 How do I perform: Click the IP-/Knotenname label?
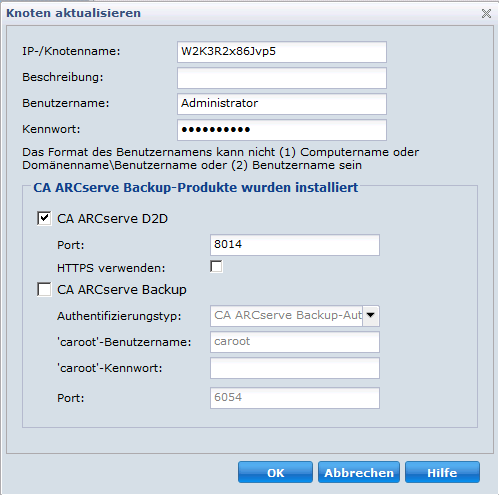click(x=71, y=51)
